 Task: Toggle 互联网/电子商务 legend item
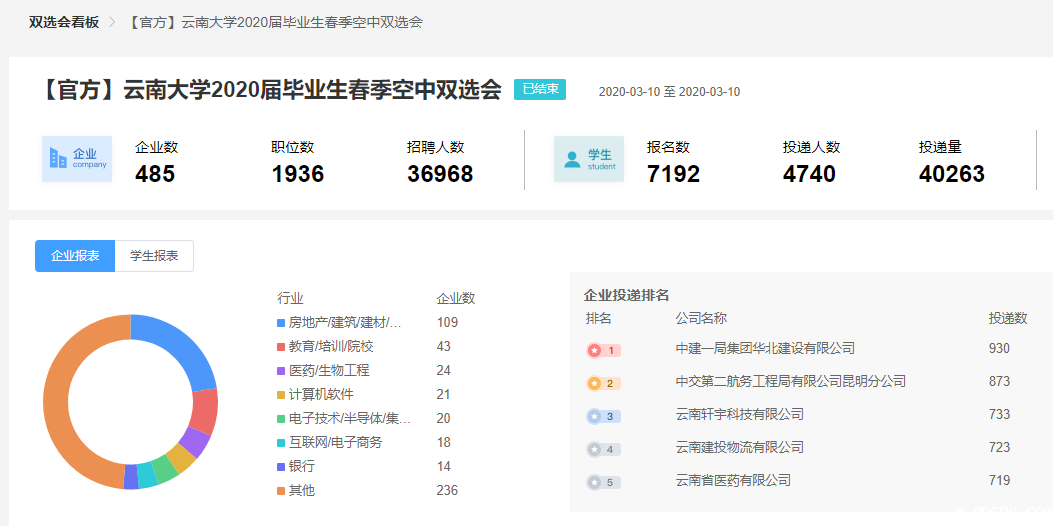coord(335,442)
